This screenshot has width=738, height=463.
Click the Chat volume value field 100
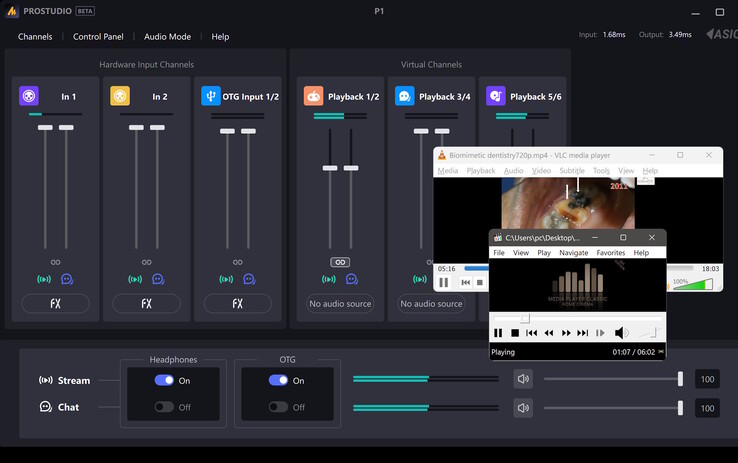coord(707,408)
